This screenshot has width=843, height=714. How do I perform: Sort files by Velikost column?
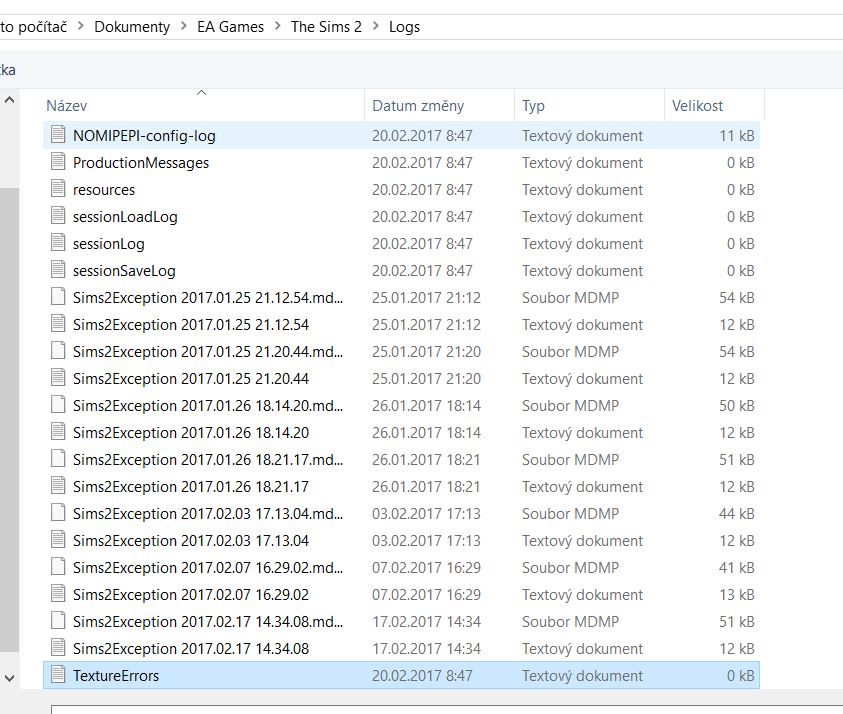697,105
